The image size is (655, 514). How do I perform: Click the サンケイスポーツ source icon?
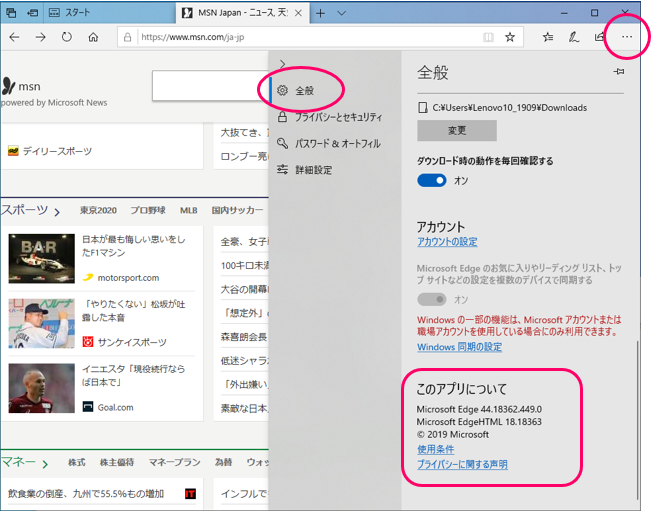point(88,342)
